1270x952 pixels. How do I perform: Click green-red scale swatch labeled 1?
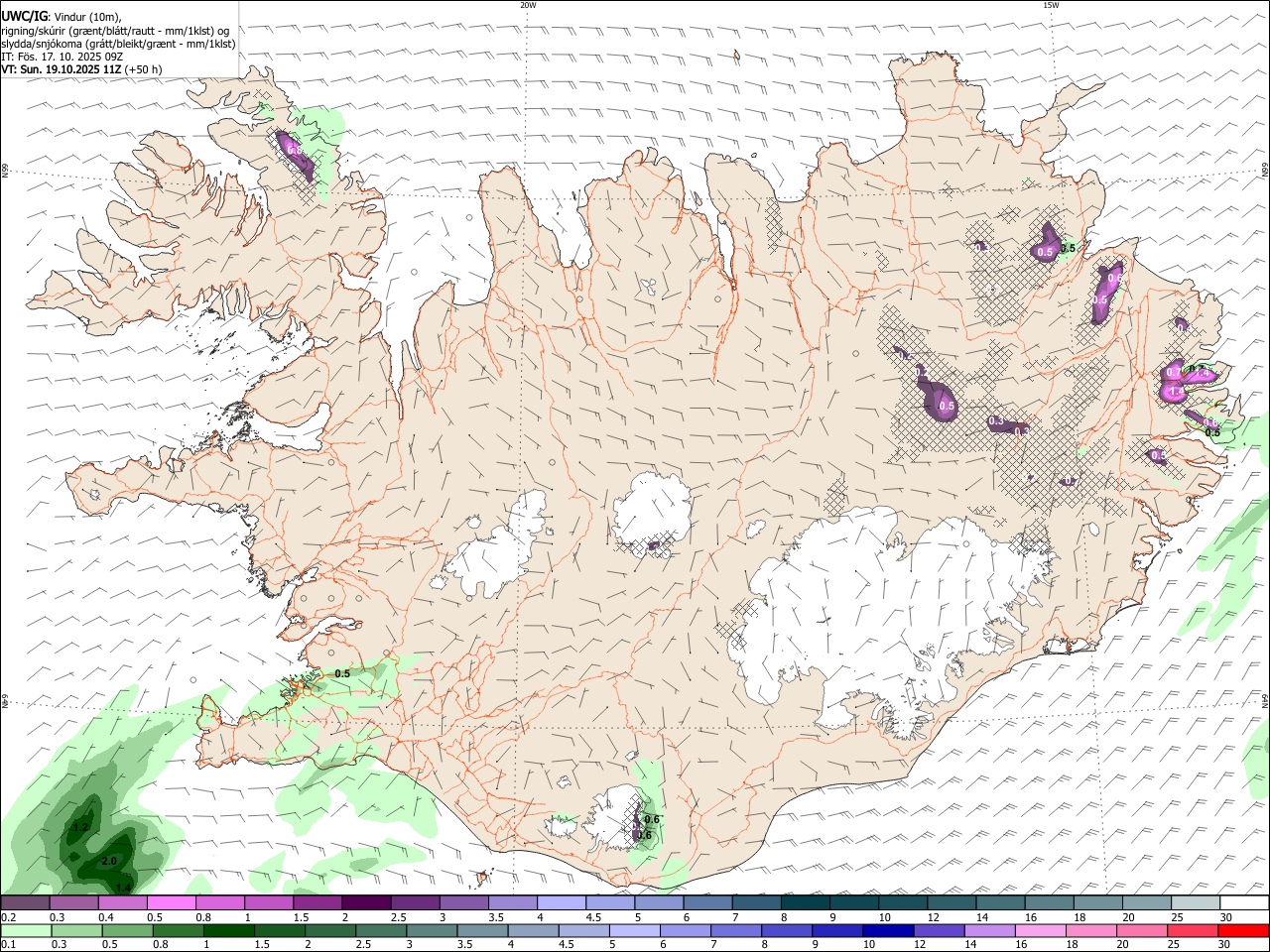228,931
